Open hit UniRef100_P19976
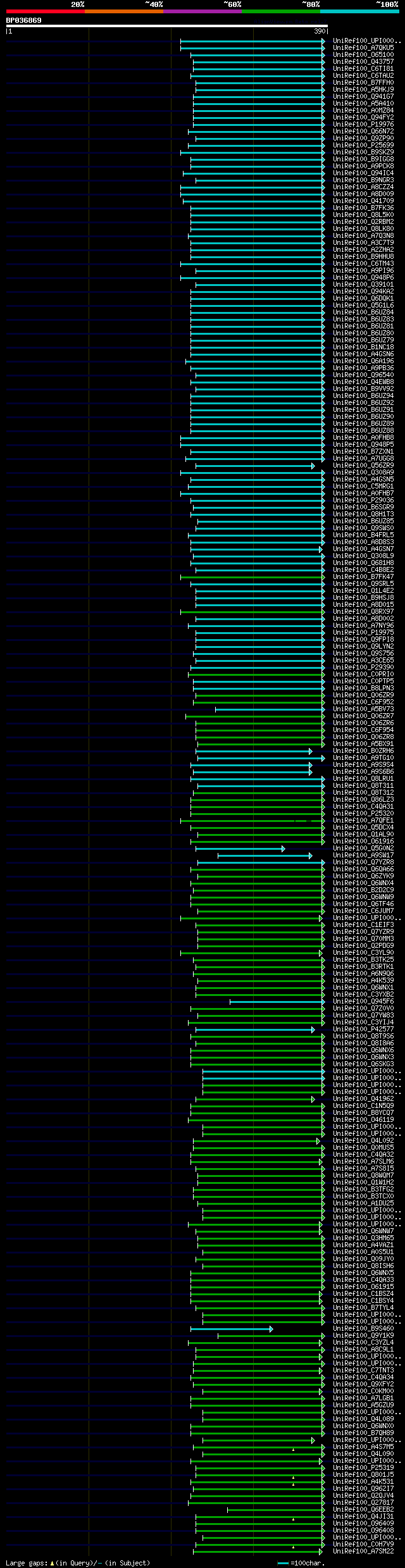This screenshot has width=405, height=1568. tap(363, 124)
